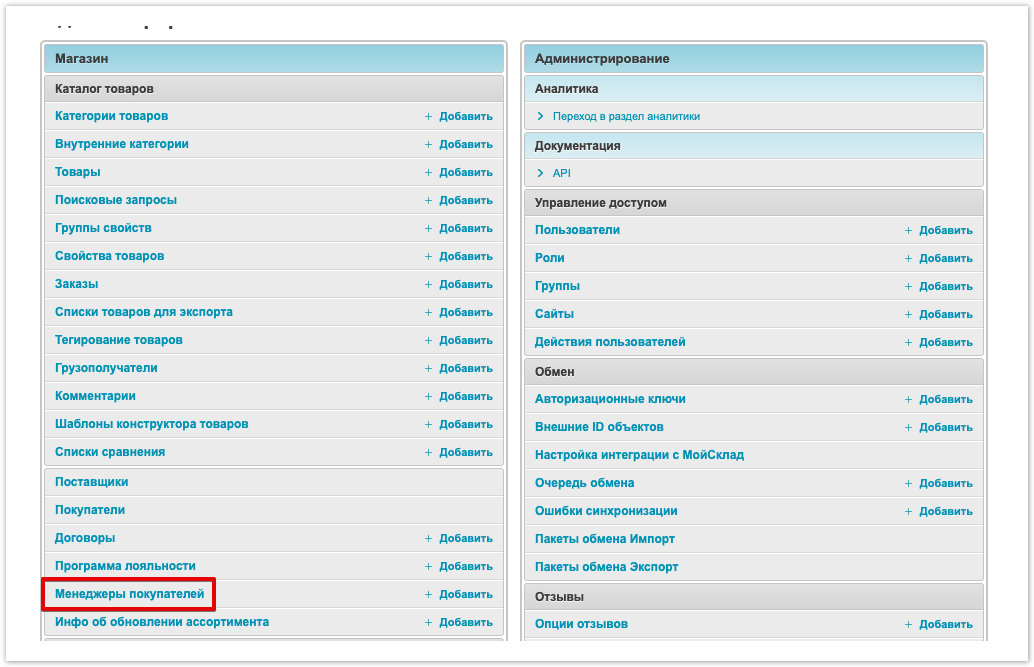Click the plus icon beside Категории товаров
This screenshot has height=667, width=1034.
coord(428,116)
